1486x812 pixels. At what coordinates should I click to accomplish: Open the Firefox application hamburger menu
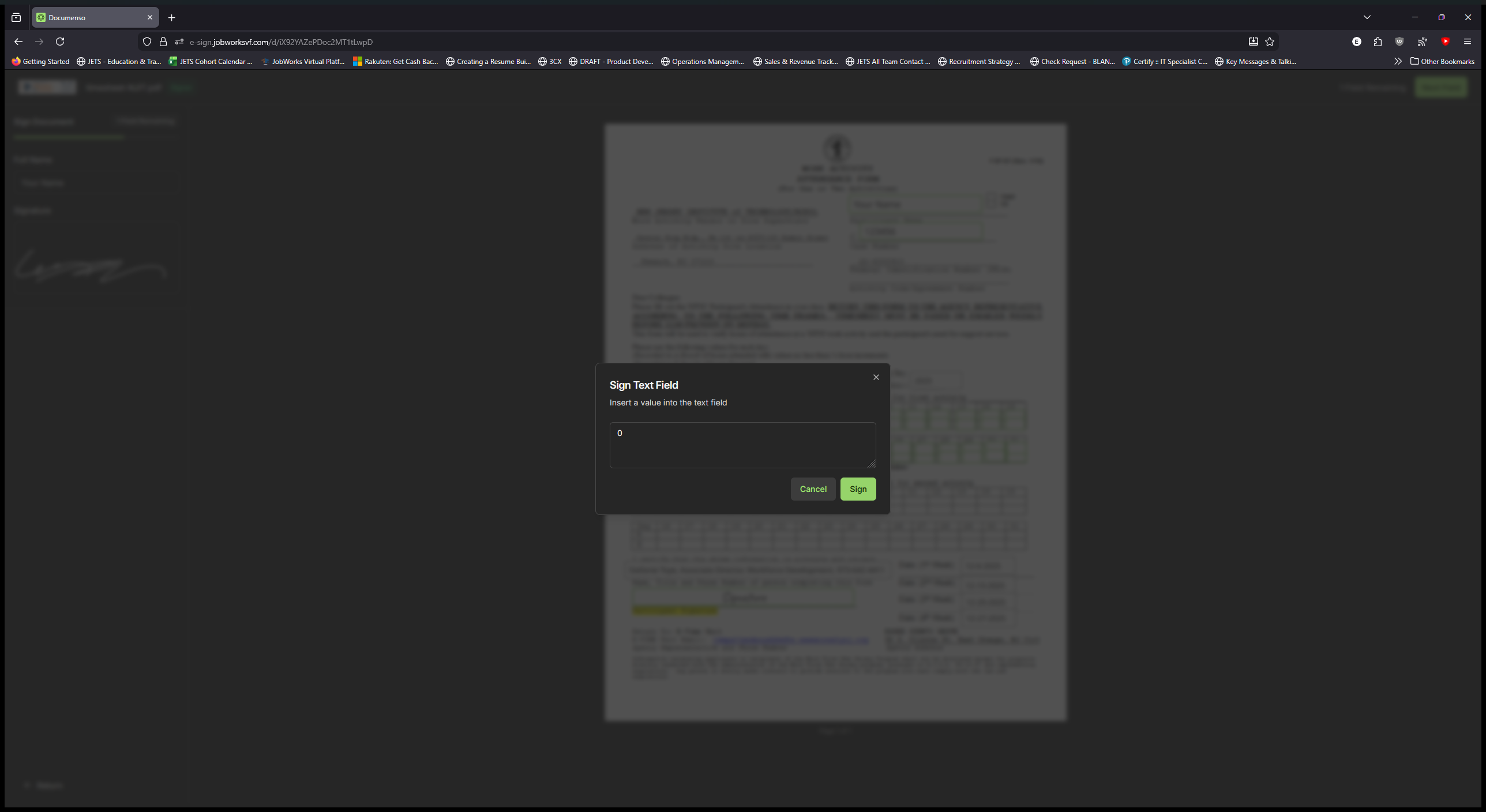tap(1468, 42)
